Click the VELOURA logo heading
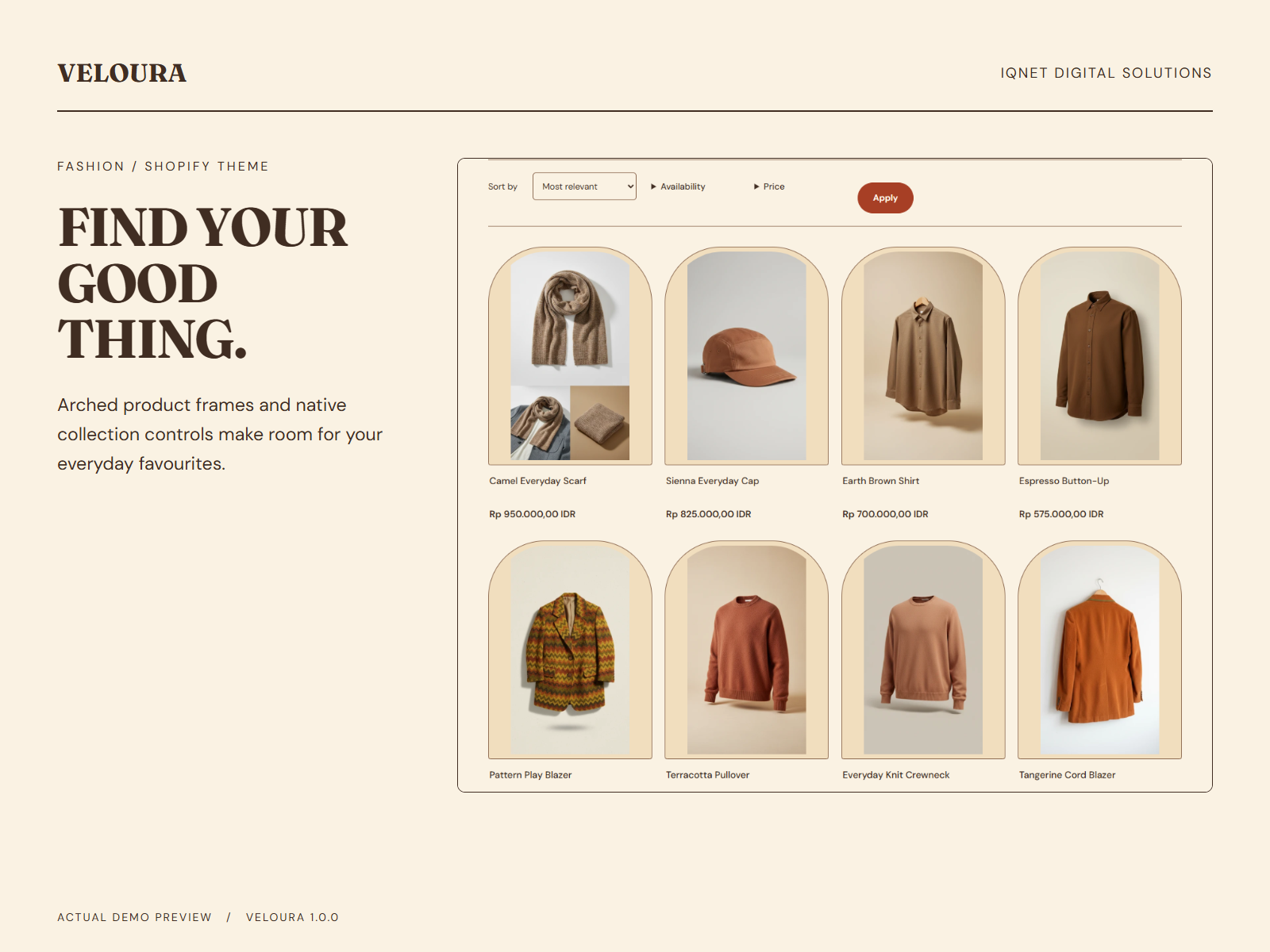This screenshot has width=1270, height=952. click(121, 73)
